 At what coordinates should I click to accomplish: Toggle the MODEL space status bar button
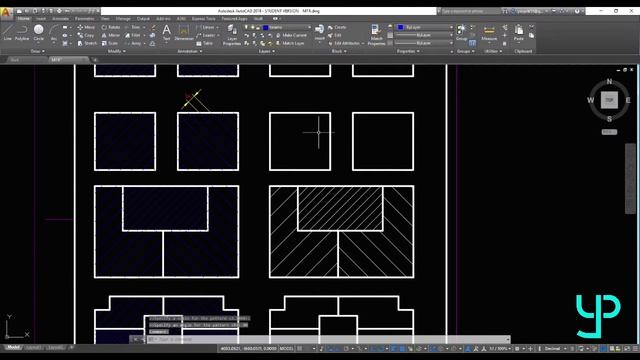coord(287,349)
